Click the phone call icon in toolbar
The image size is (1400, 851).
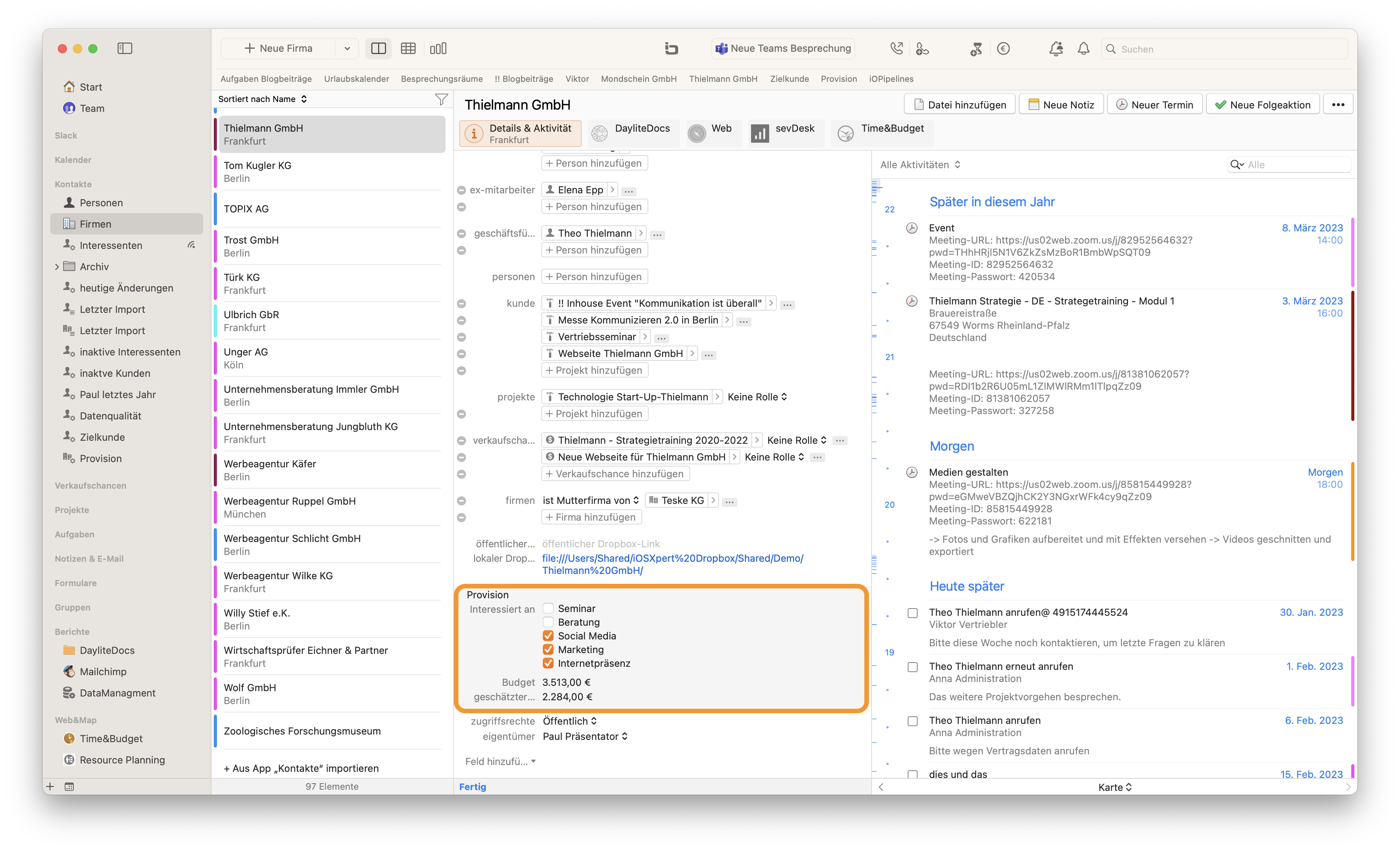tap(896, 48)
